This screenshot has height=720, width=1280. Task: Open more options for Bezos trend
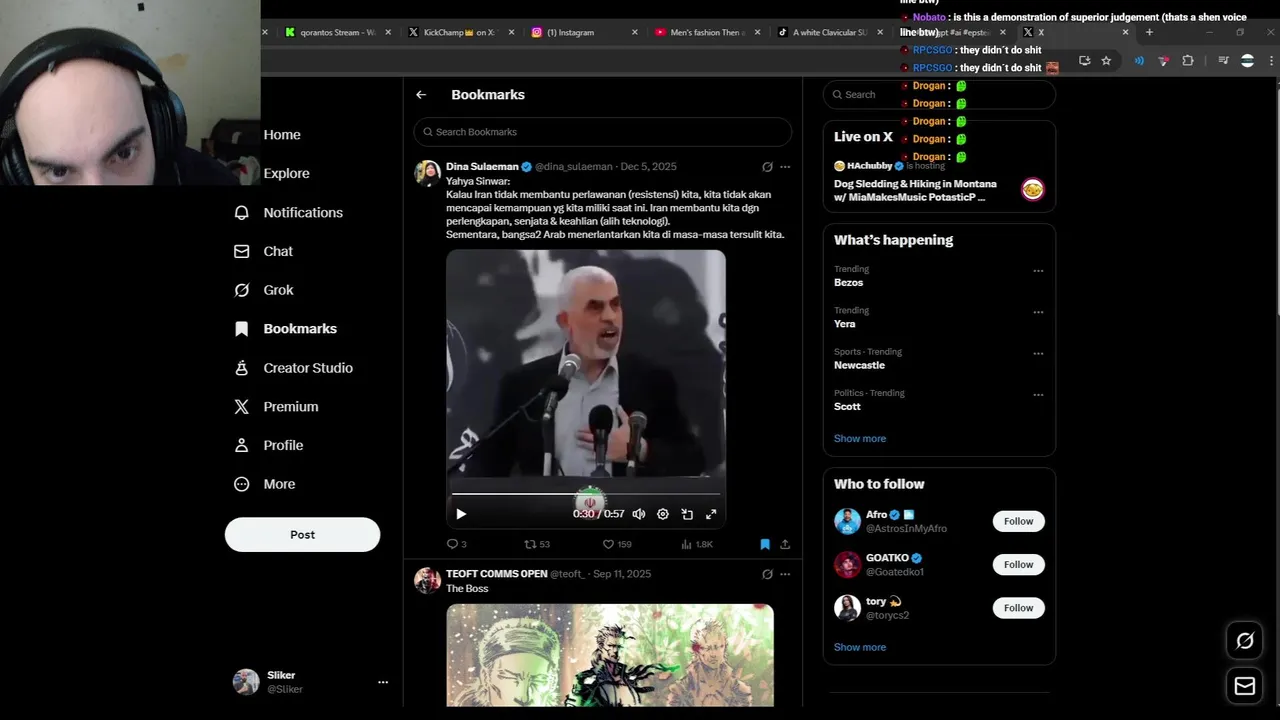(x=1038, y=271)
